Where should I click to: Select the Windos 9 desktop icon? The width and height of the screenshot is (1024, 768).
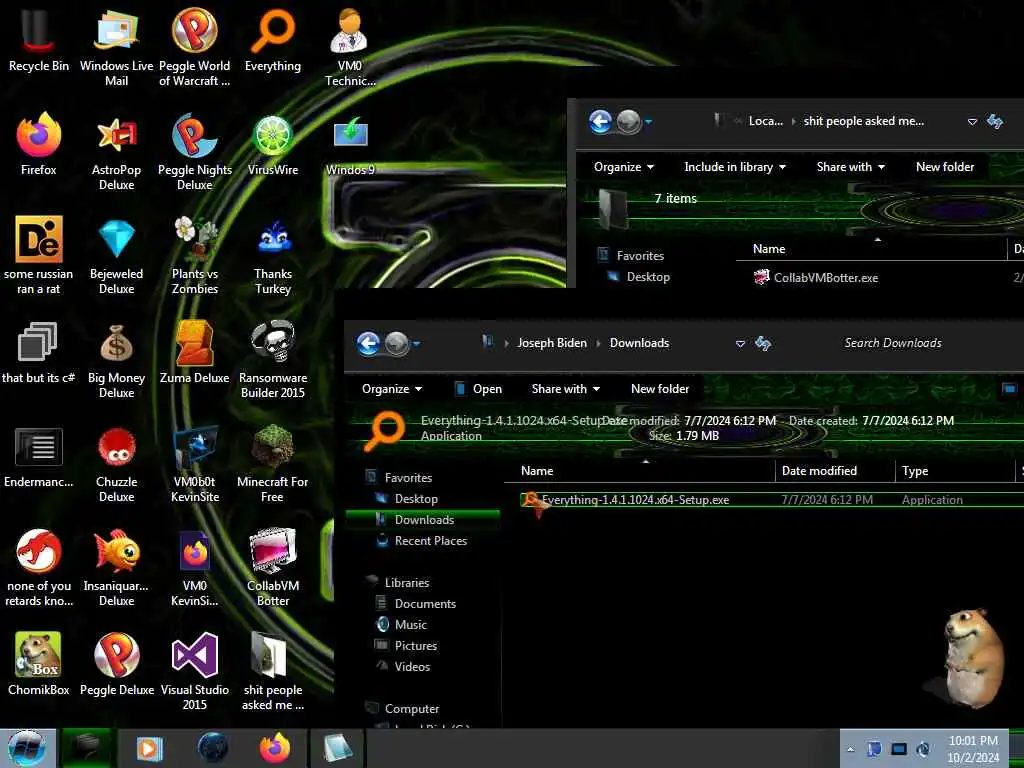coord(350,144)
